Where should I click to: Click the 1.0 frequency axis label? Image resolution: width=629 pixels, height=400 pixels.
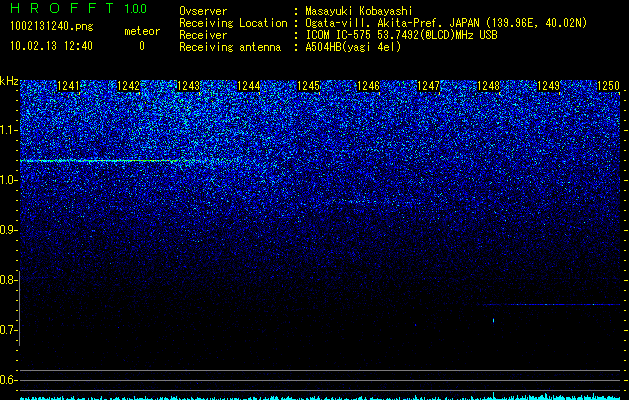coord(8,180)
